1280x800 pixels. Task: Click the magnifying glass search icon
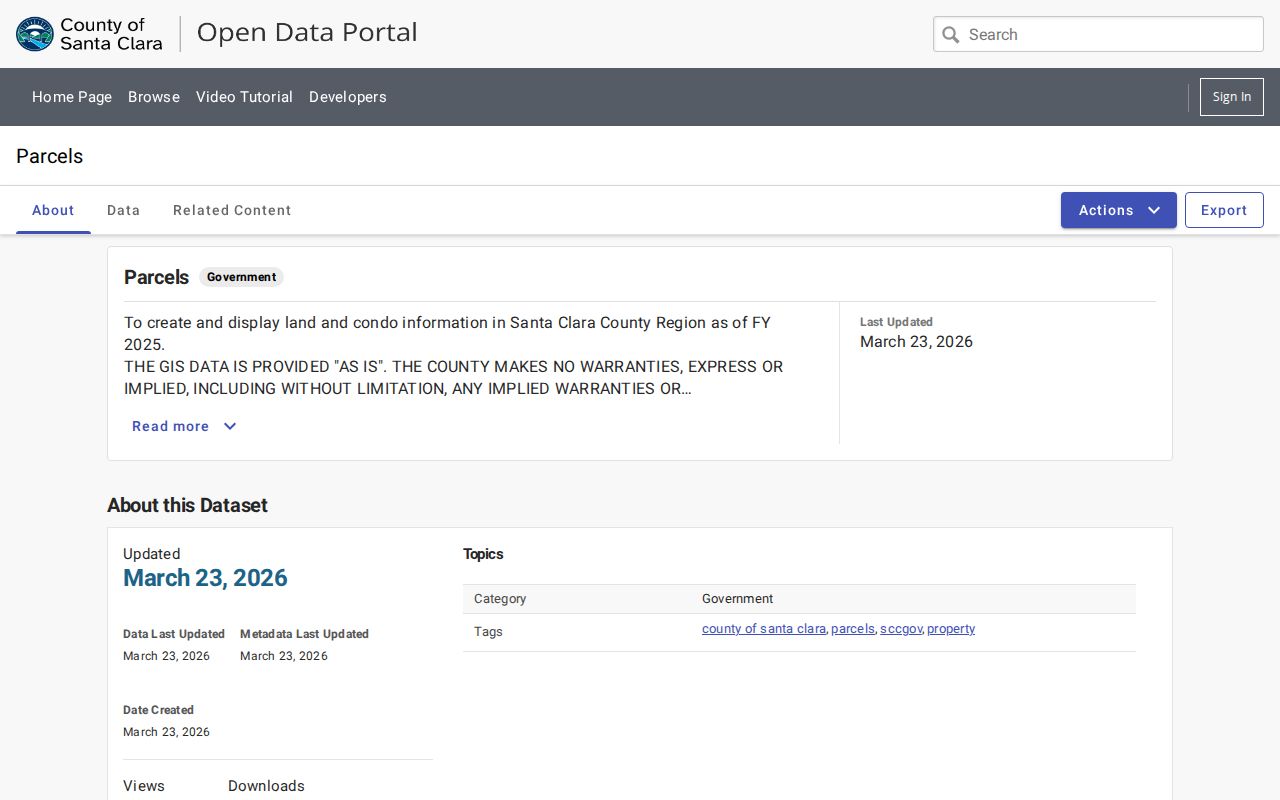[951, 35]
